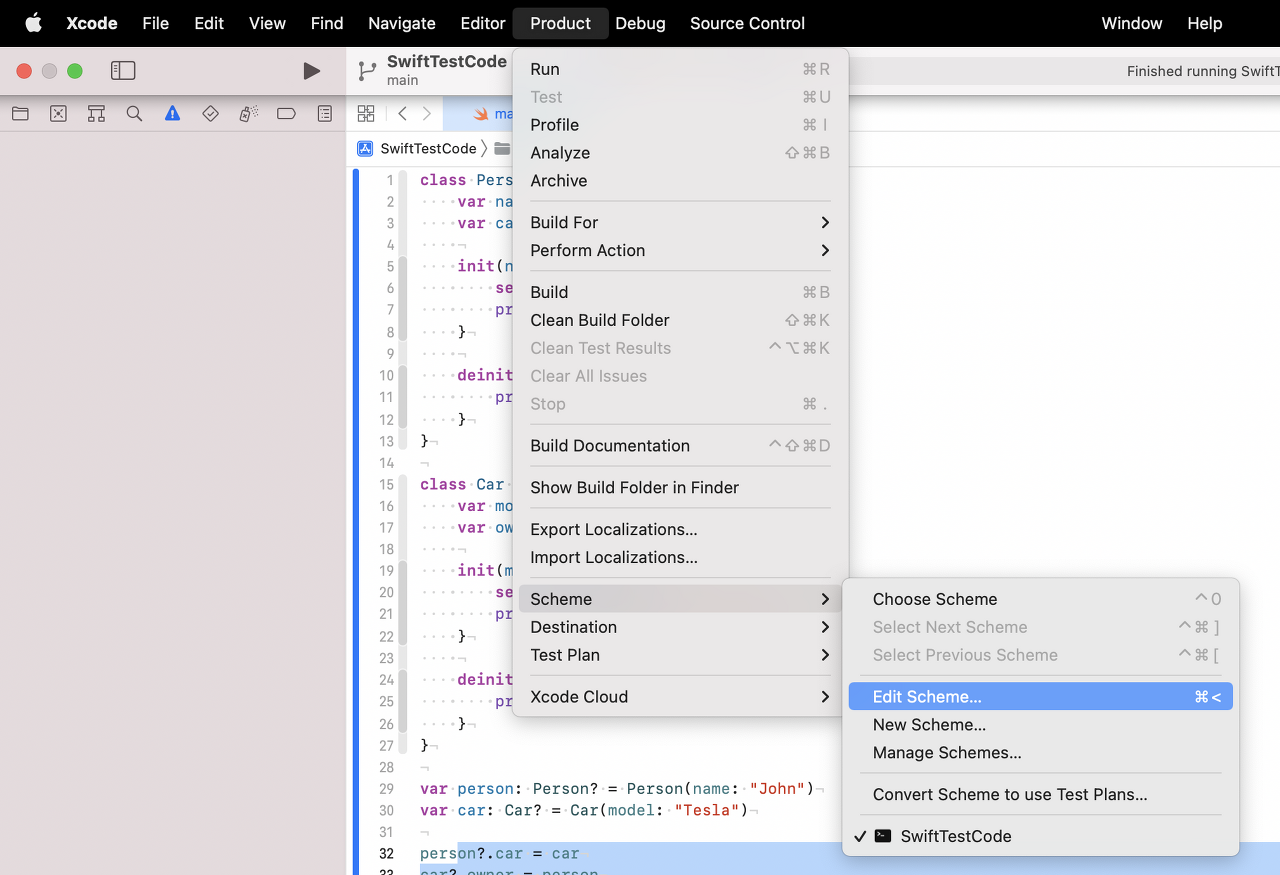Open the Navigate menu
Image resolution: width=1280 pixels, height=875 pixels.
(402, 23)
